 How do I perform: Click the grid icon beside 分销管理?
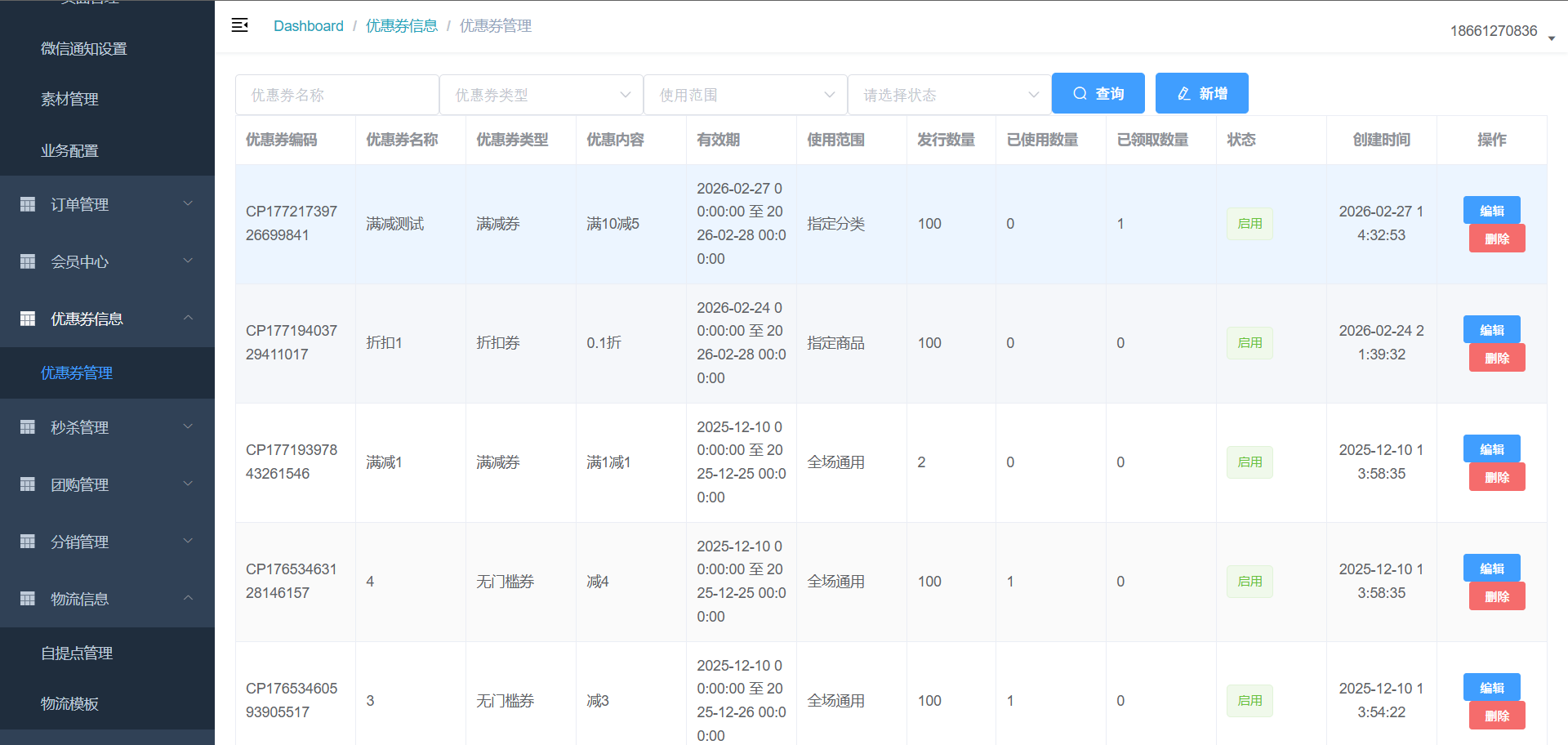(28, 542)
